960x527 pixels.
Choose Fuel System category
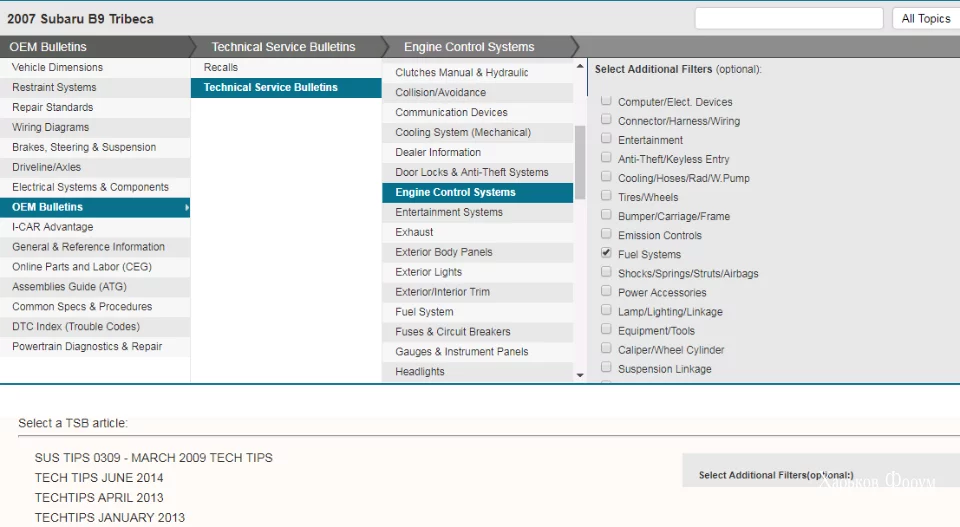click(478, 312)
